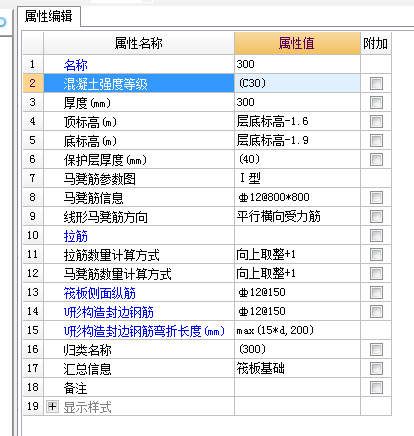Open the blue 拉筋 property link
The image size is (414, 436).
tap(76, 236)
